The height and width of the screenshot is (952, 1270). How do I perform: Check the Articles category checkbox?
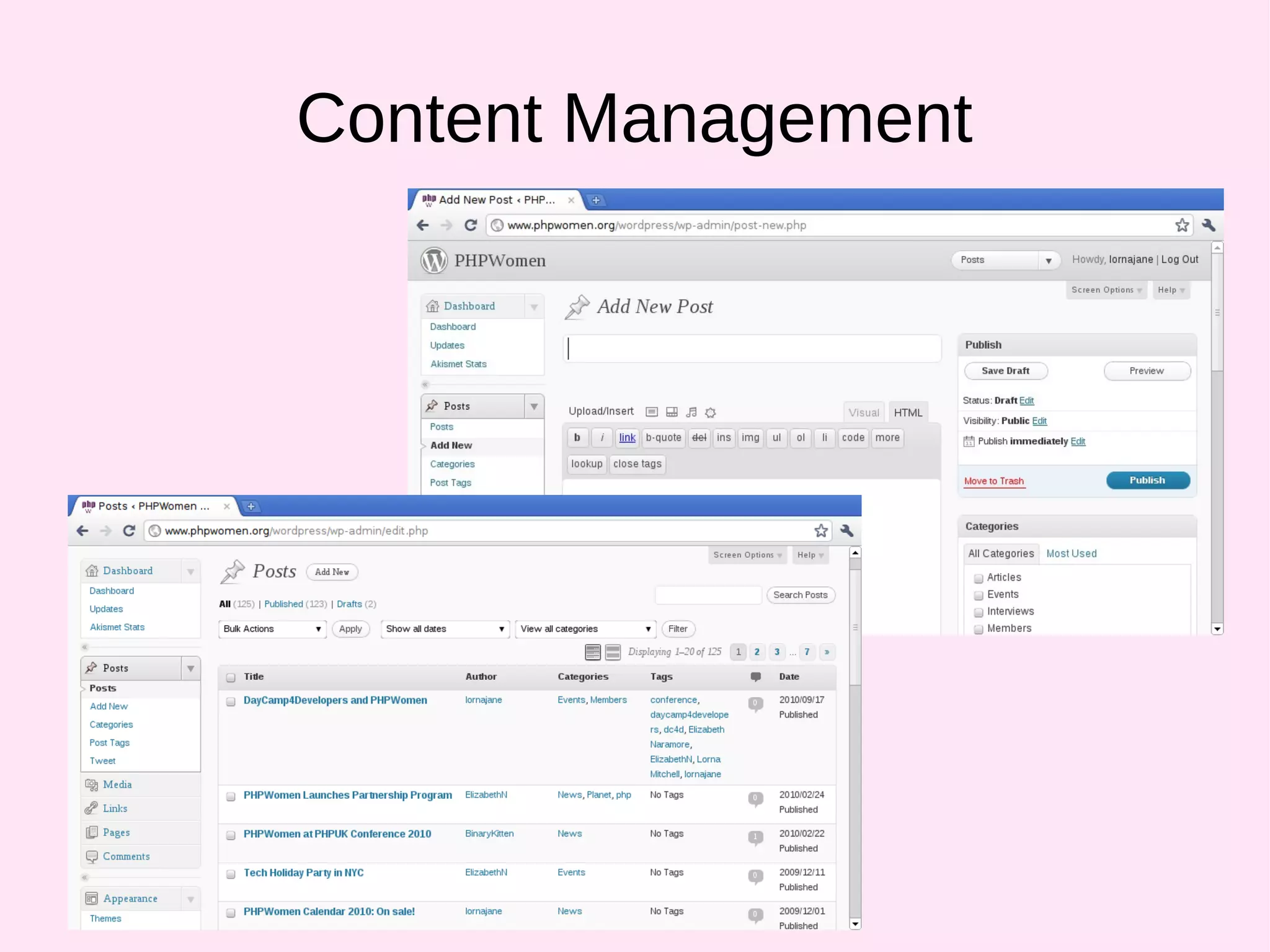click(x=979, y=579)
